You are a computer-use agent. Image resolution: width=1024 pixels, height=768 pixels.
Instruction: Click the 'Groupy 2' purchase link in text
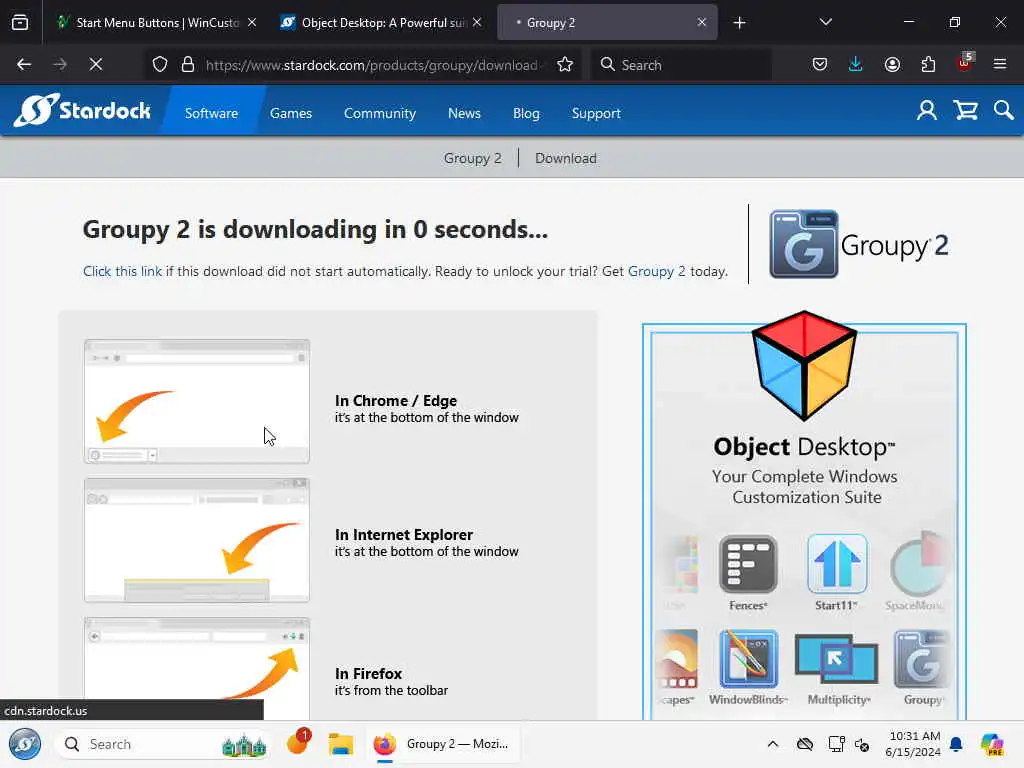(656, 271)
